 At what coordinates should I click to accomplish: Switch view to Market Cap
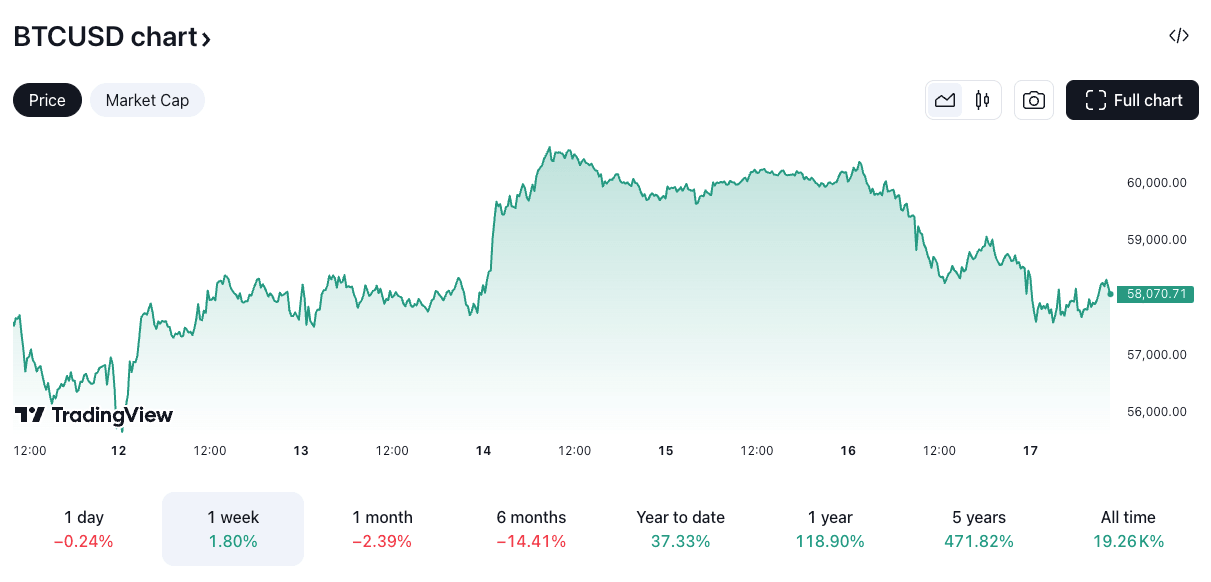pyautogui.click(x=147, y=100)
